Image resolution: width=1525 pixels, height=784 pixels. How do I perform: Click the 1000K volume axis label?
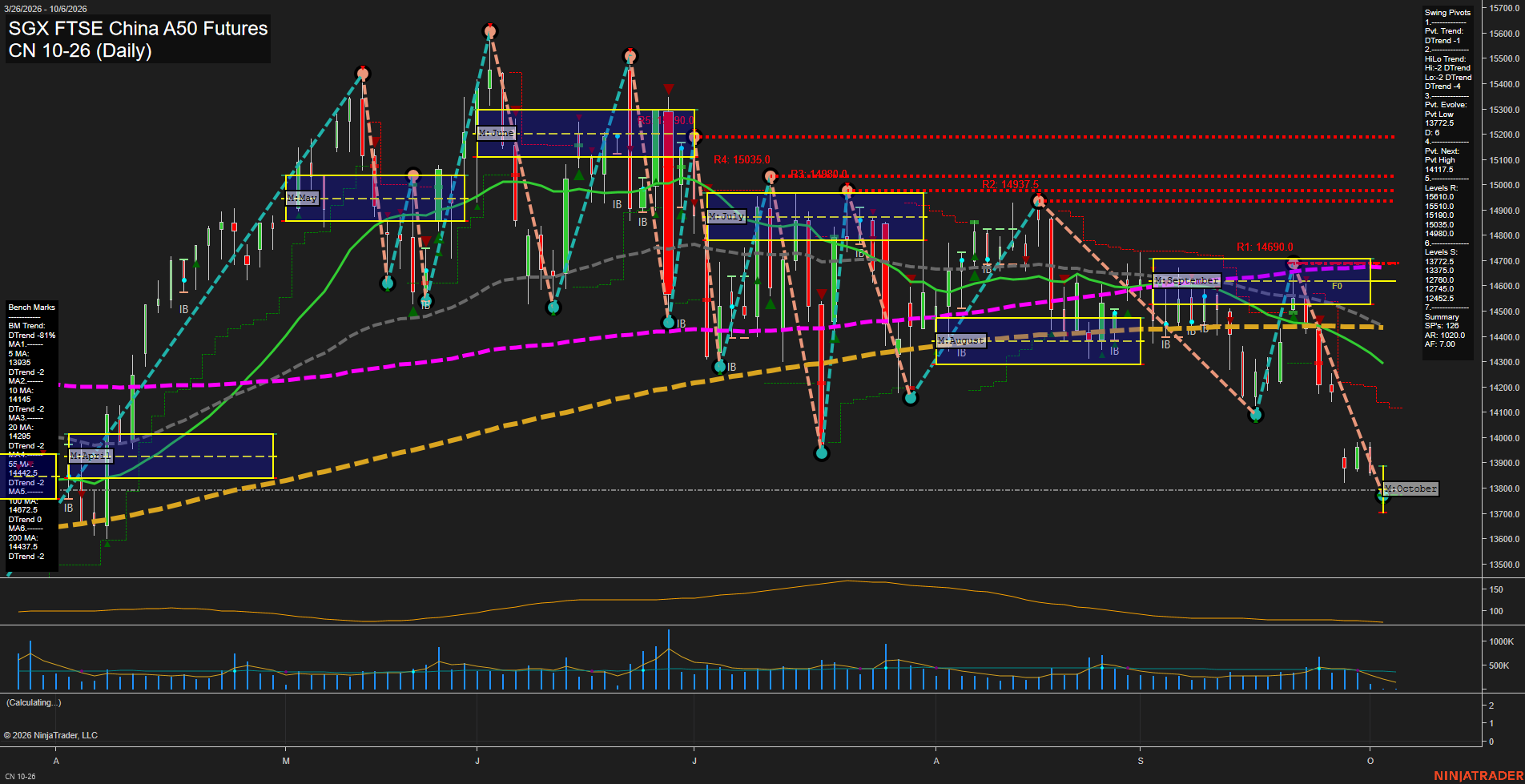click(1501, 641)
